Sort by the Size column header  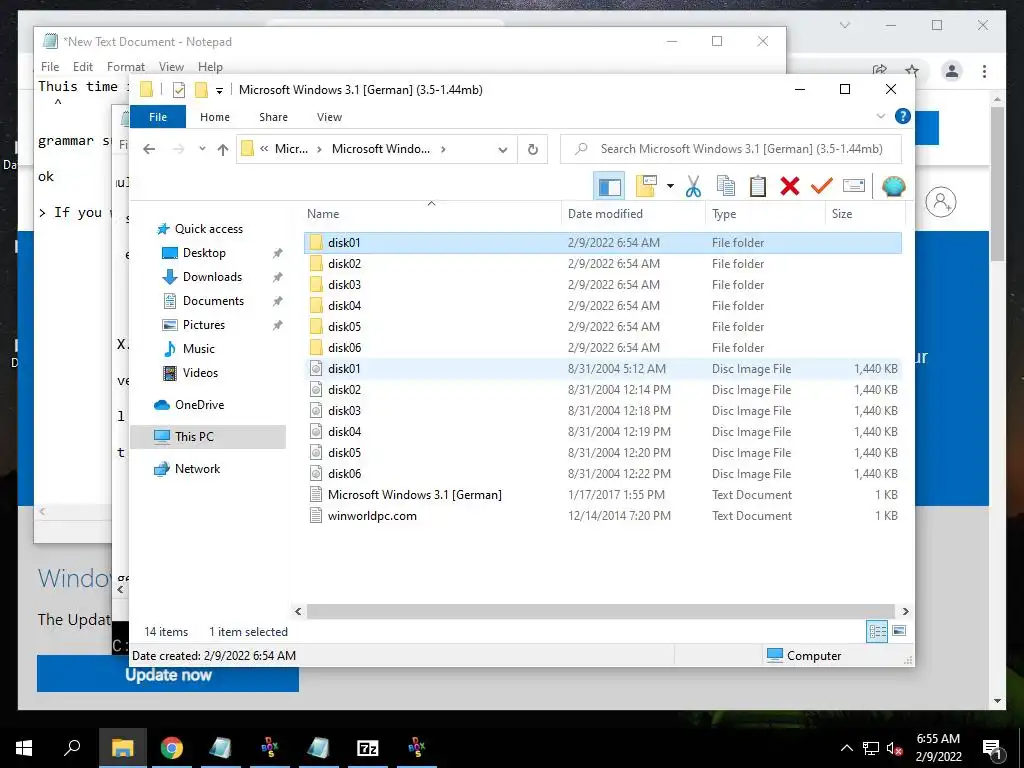865,214
